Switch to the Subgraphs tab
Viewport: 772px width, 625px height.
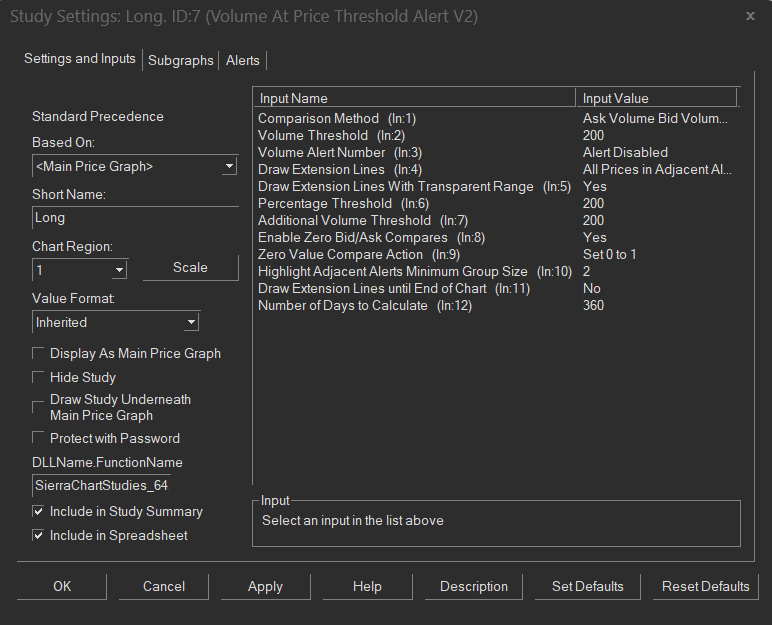coord(181,60)
